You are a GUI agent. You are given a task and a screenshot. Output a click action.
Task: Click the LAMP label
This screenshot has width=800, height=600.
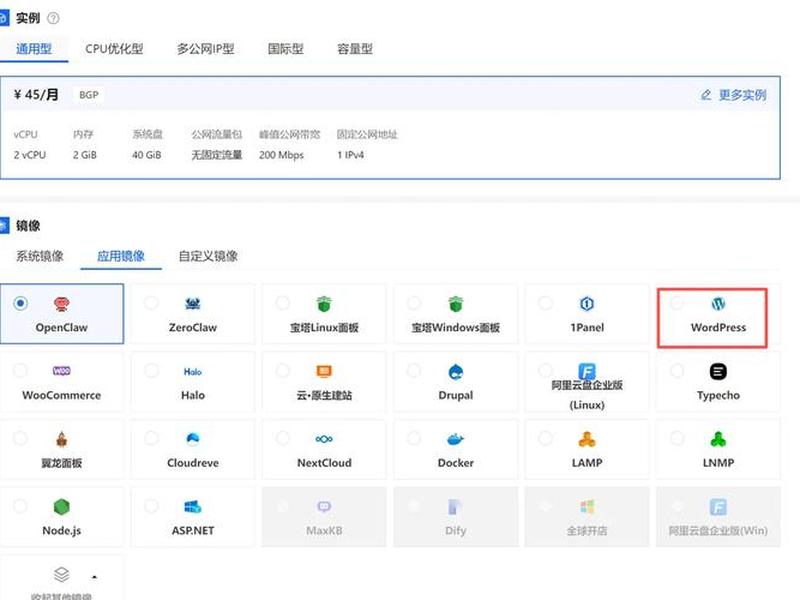tap(587, 463)
